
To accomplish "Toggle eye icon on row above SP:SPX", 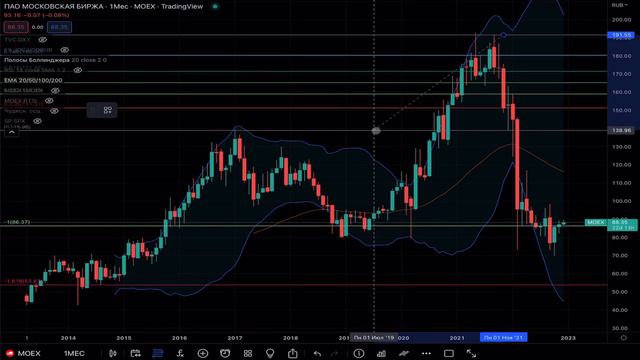I will 54,111.
